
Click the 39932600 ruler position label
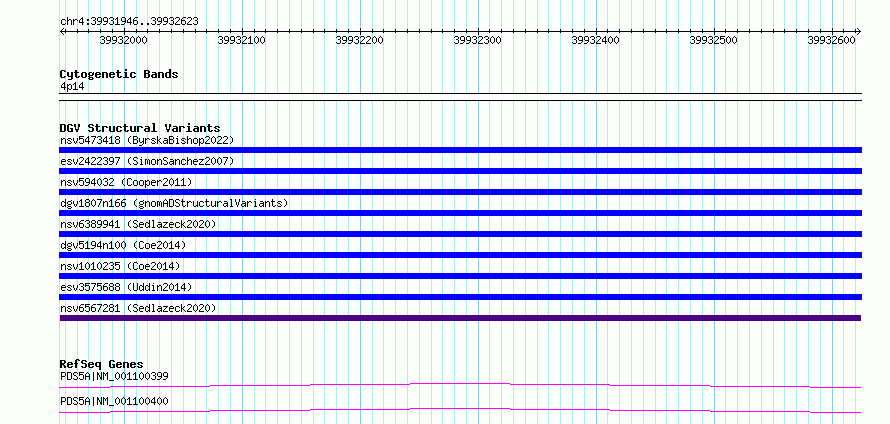832,40
